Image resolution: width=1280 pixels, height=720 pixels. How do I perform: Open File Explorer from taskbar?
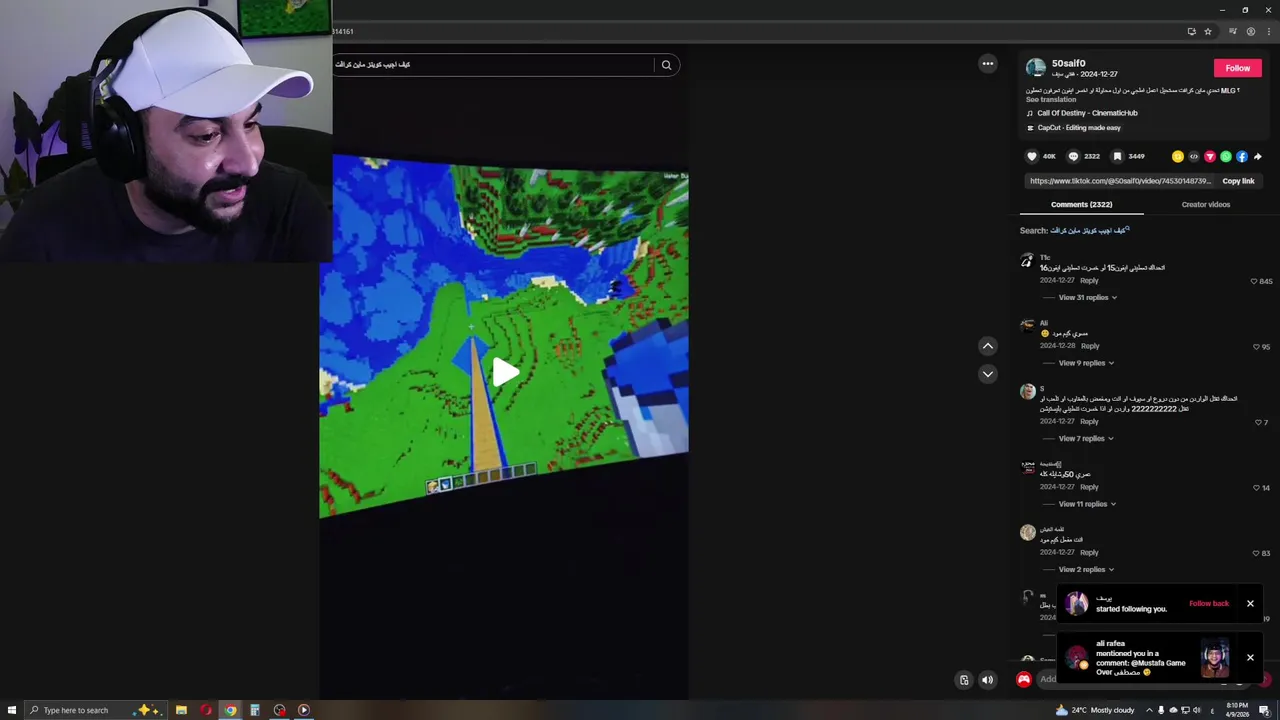(x=181, y=710)
